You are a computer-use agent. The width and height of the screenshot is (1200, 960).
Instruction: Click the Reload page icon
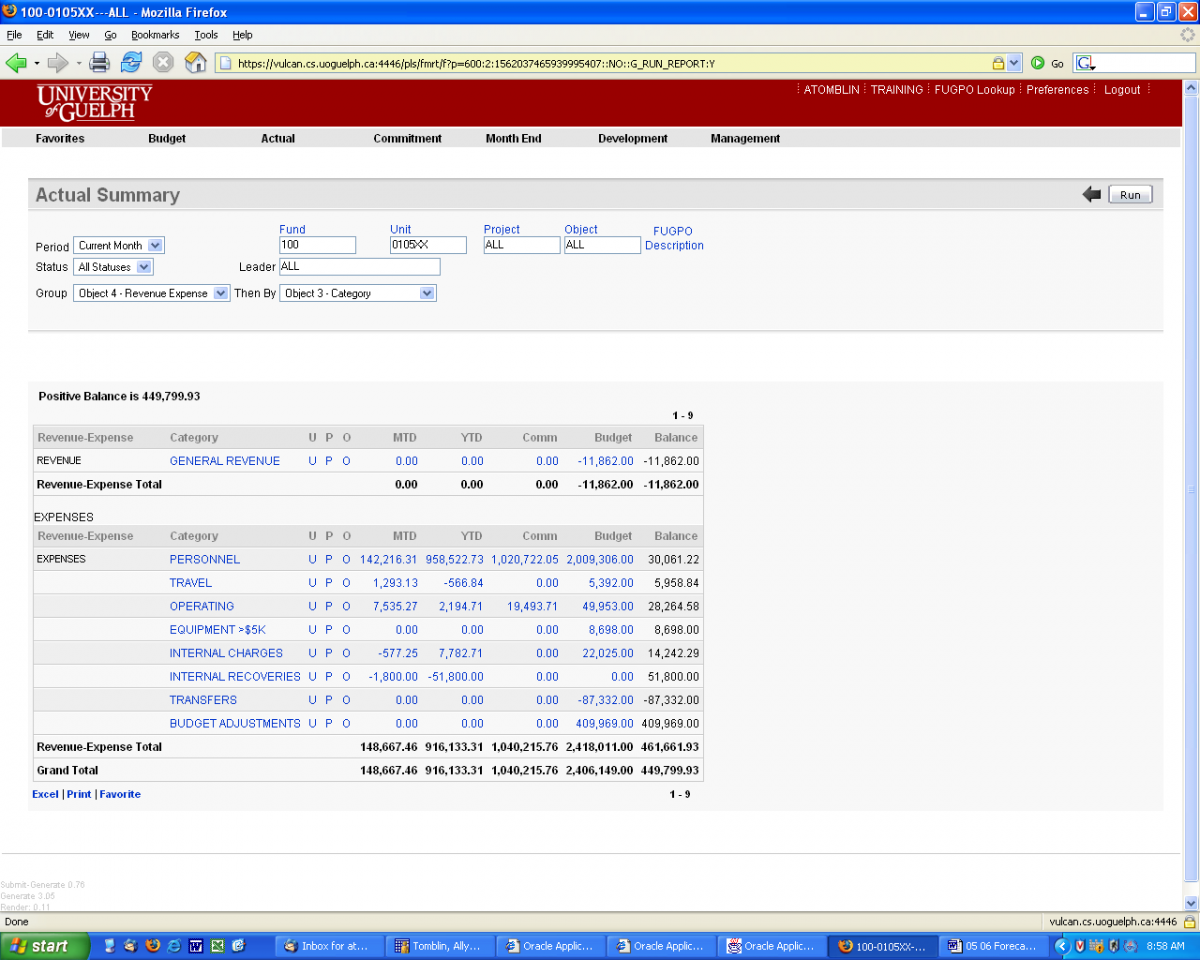131,63
